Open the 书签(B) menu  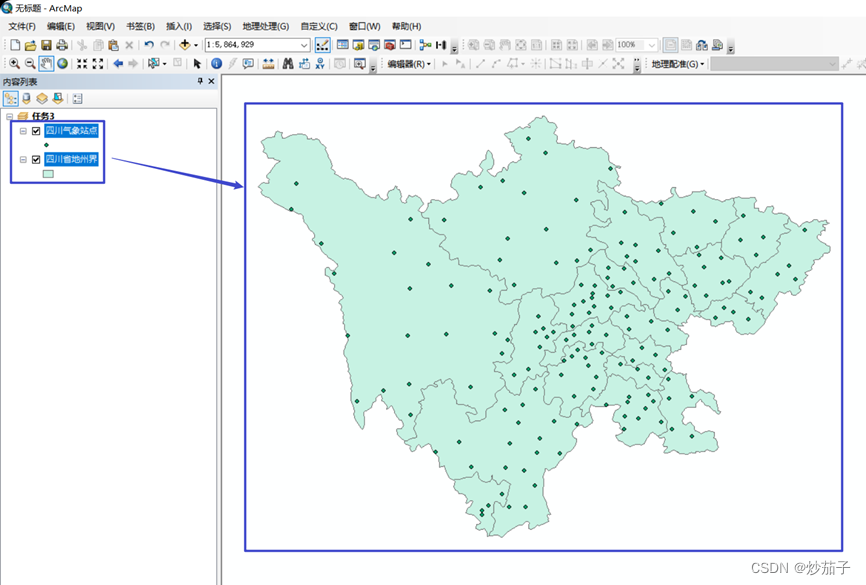pyautogui.click(x=140, y=27)
